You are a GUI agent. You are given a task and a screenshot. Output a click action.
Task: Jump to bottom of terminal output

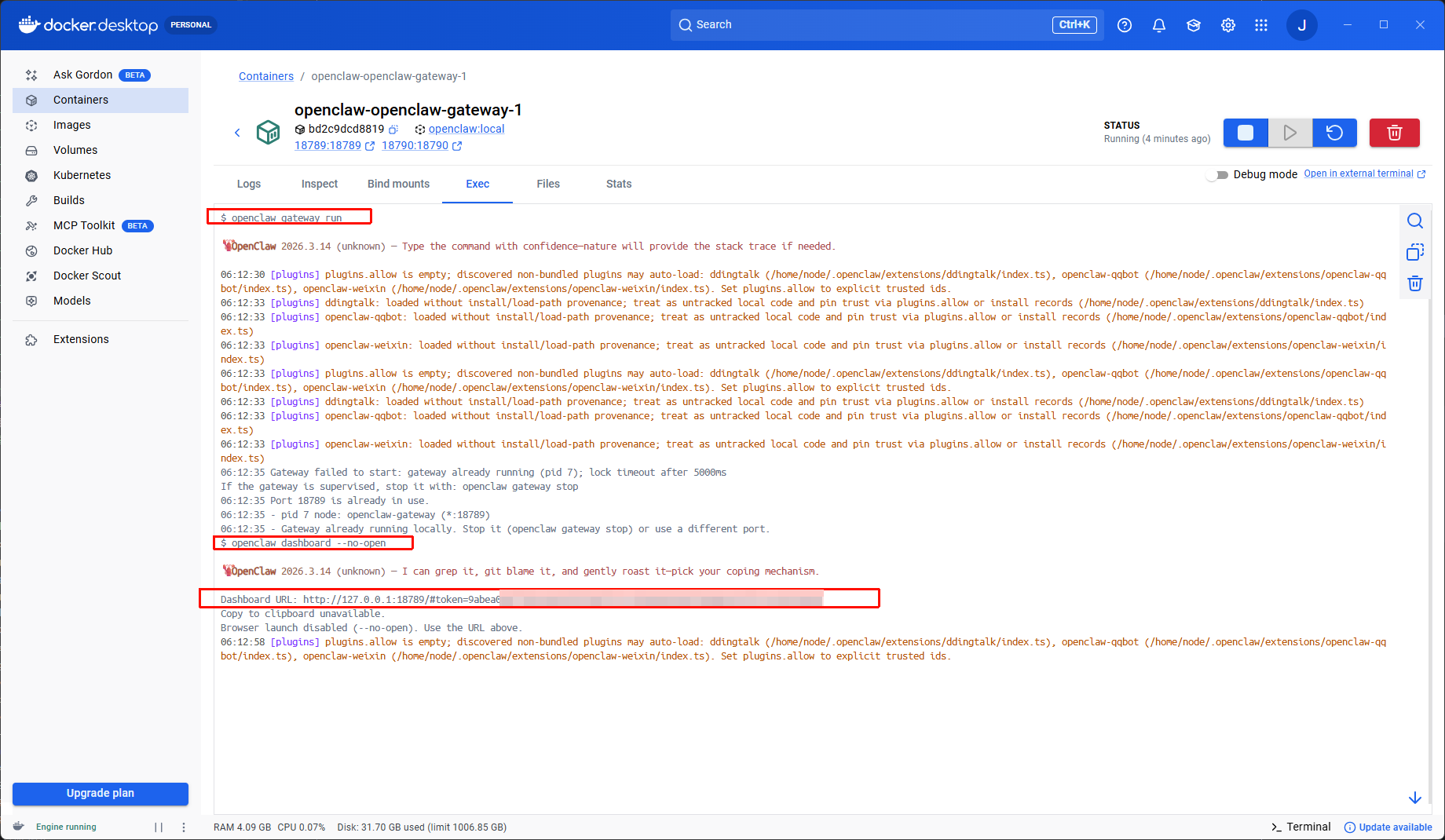(1415, 798)
